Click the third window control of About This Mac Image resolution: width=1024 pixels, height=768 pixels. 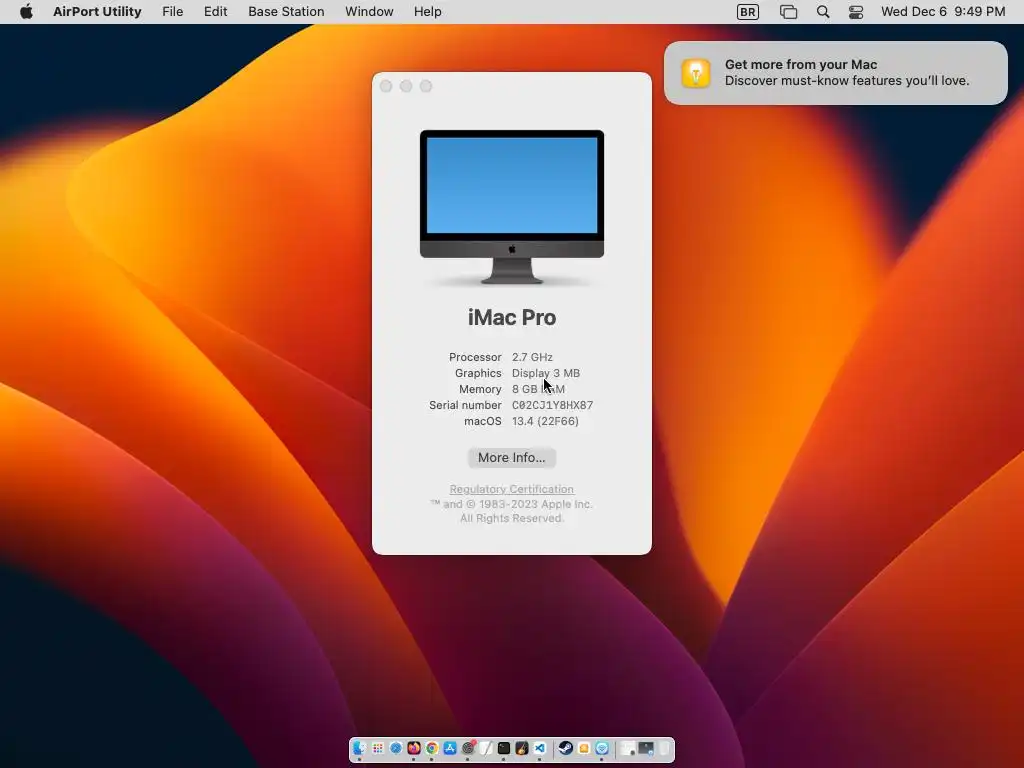click(x=426, y=86)
